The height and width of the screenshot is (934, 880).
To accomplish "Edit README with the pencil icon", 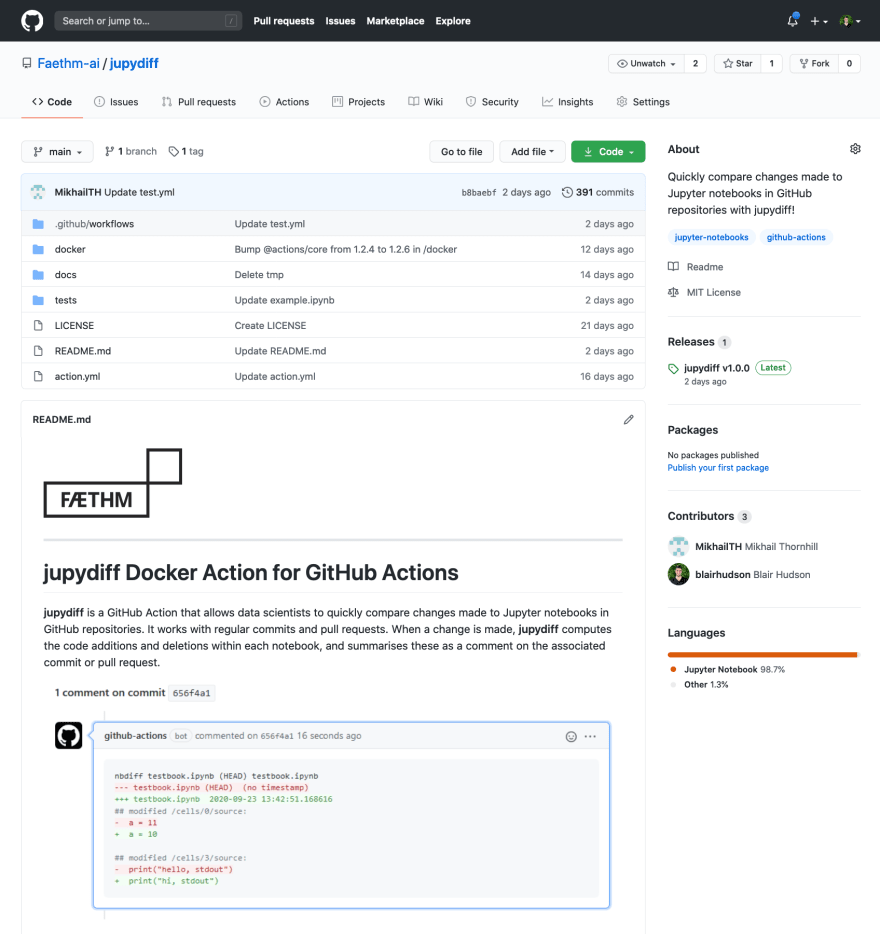I will 629,420.
